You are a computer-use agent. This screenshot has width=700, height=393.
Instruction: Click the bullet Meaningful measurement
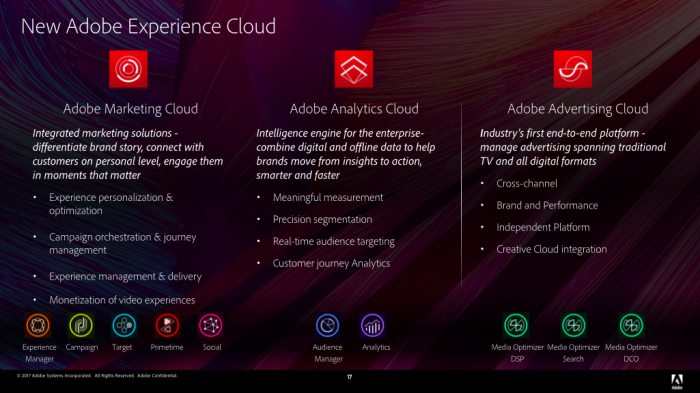(x=328, y=197)
